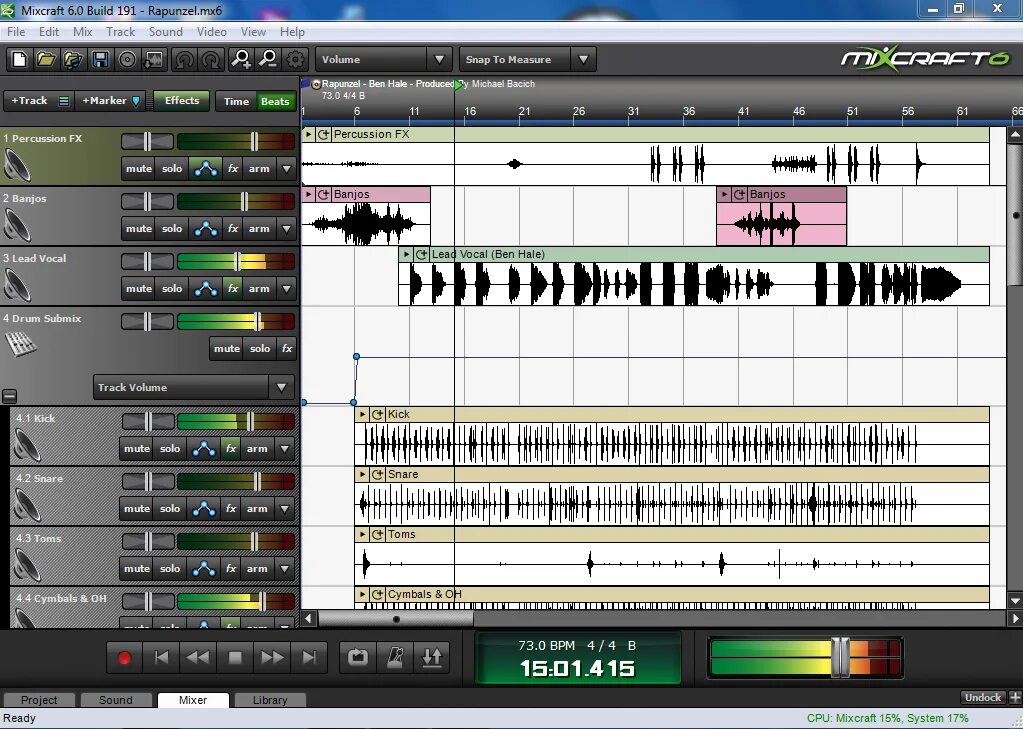Open the arm dropdown arrow on Banjos track
Screen dimensions: 1023x729
click(286, 228)
